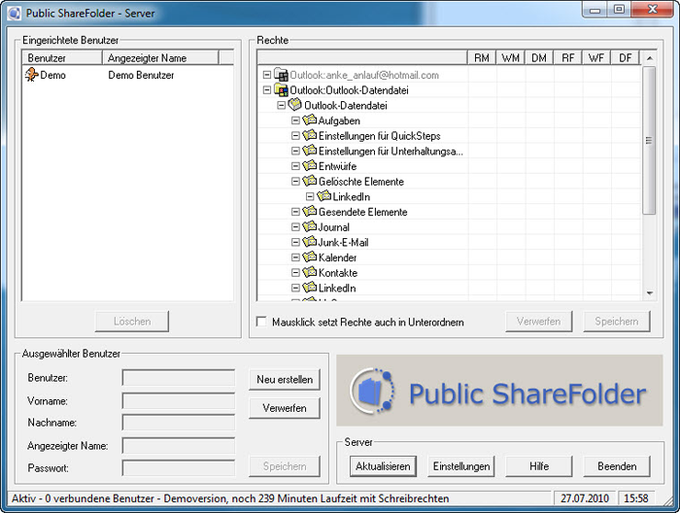Click the Kontakte folder icon
680x513 pixels.
tap(309, 272)
